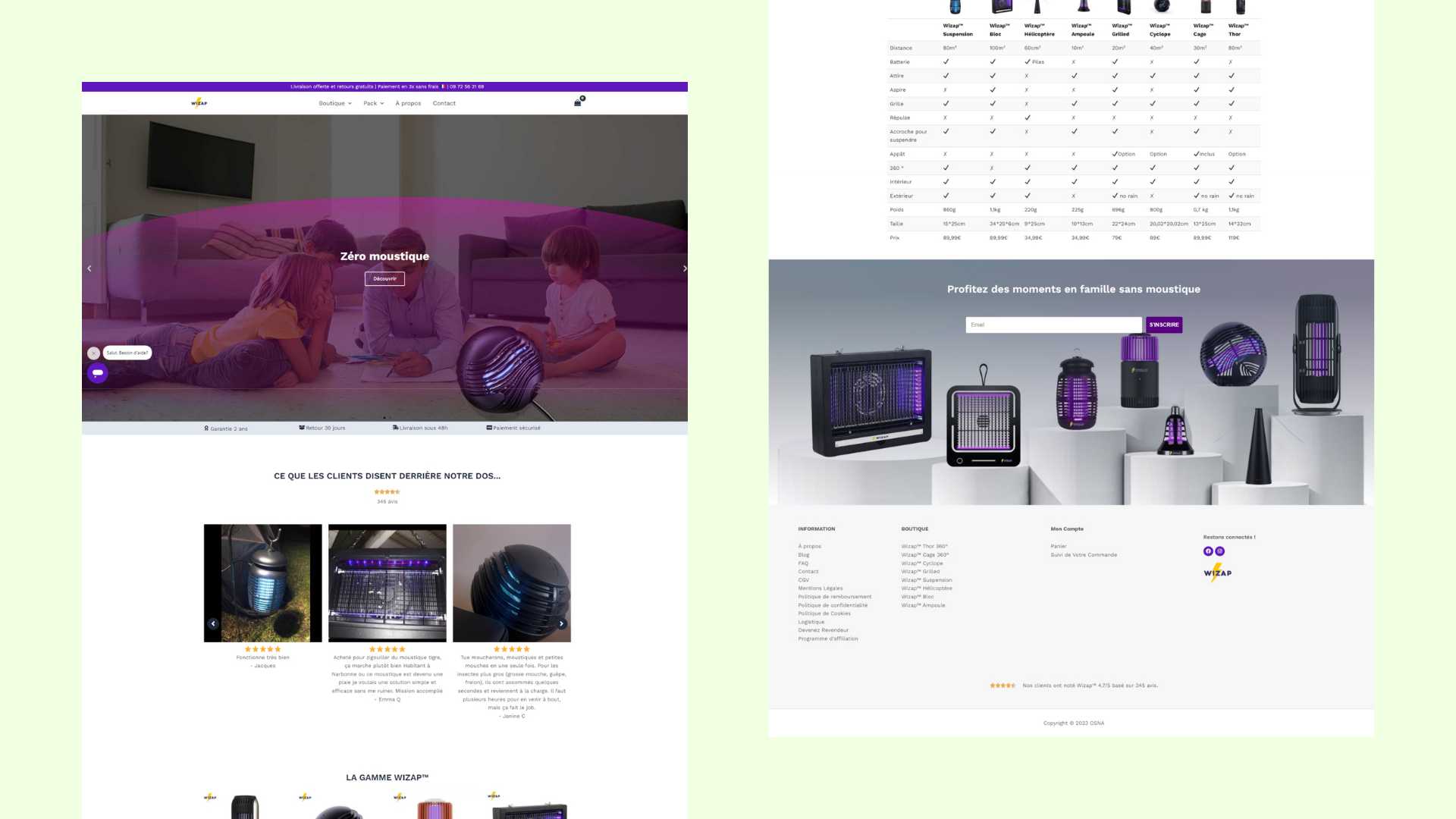Click the Wizap Cyclope column header in table

coord(1160,30)
